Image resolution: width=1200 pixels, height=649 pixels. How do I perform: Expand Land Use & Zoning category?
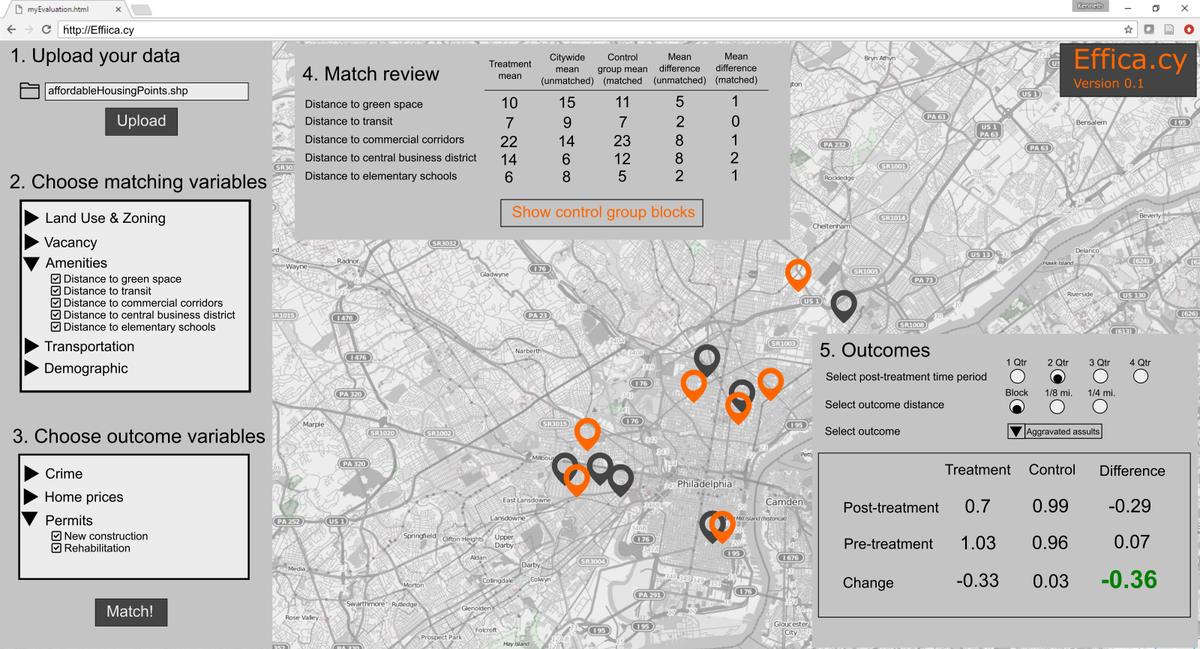click(32, 218)
